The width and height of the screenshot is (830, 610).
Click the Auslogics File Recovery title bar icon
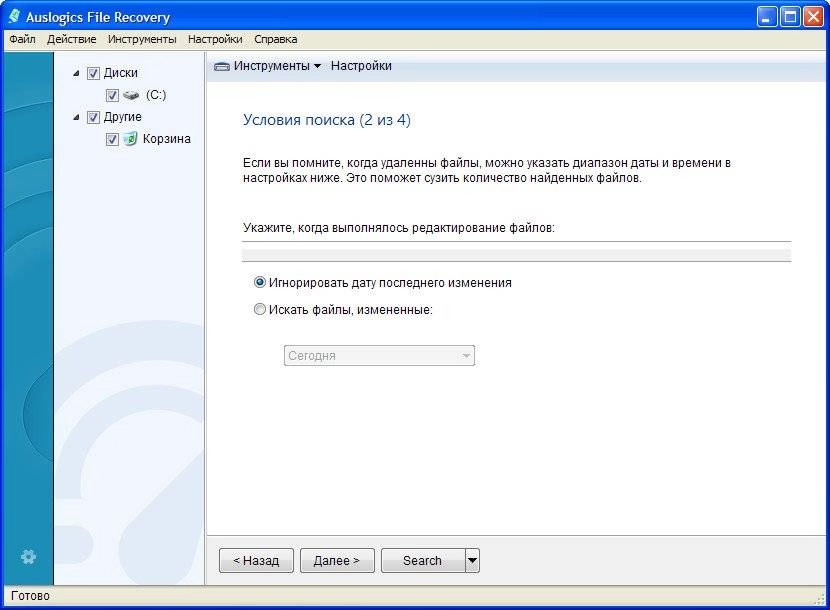pyautogui.click(x=14, y=16)
